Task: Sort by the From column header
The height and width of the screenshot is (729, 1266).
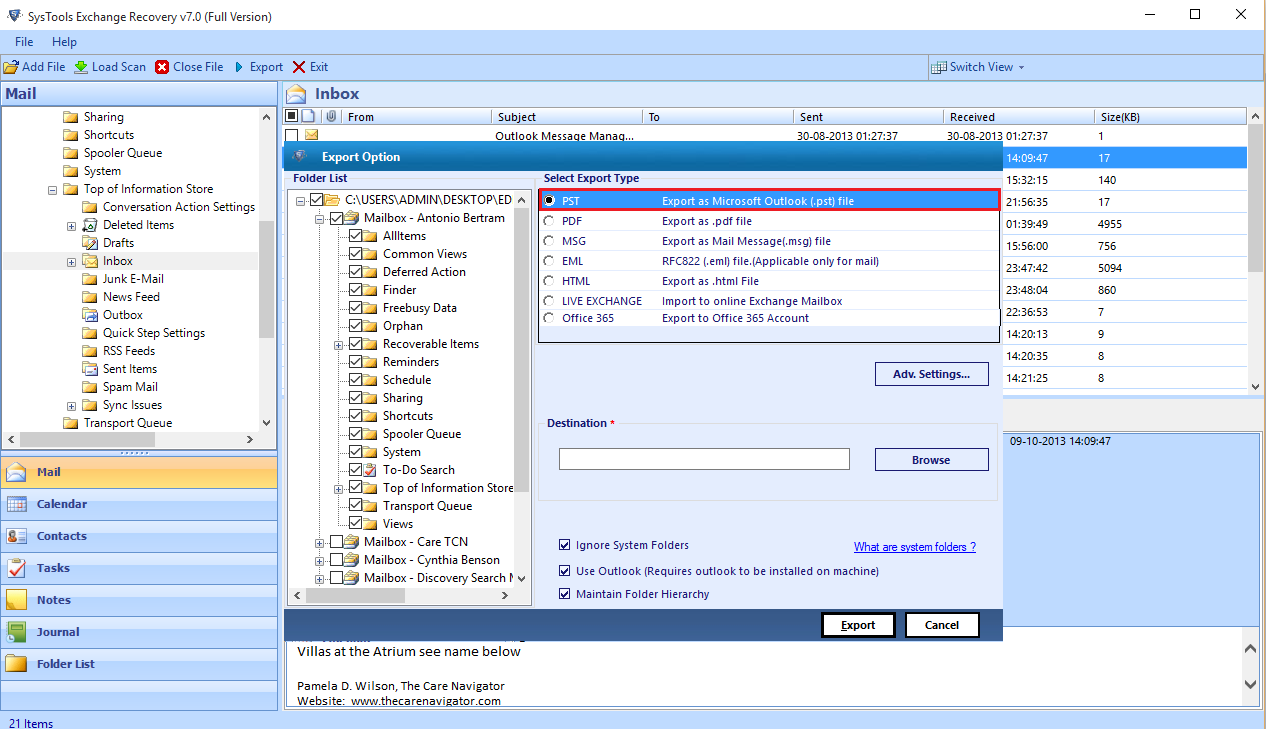Action: 417,117
